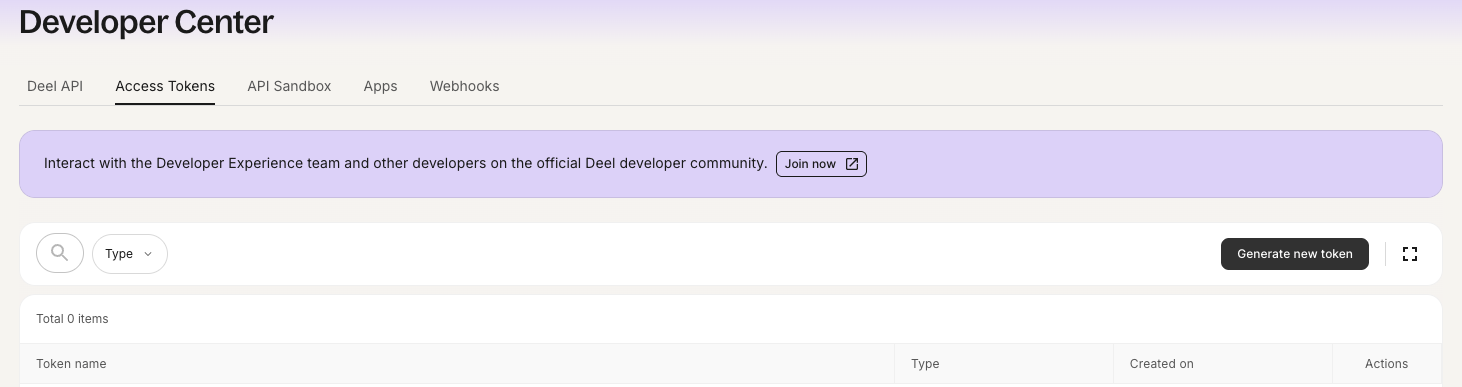This screenshot has height=387, width=1462.
Task: Select the Access Tokens tab
Action: pyautogui.click(x=165, y=86)
